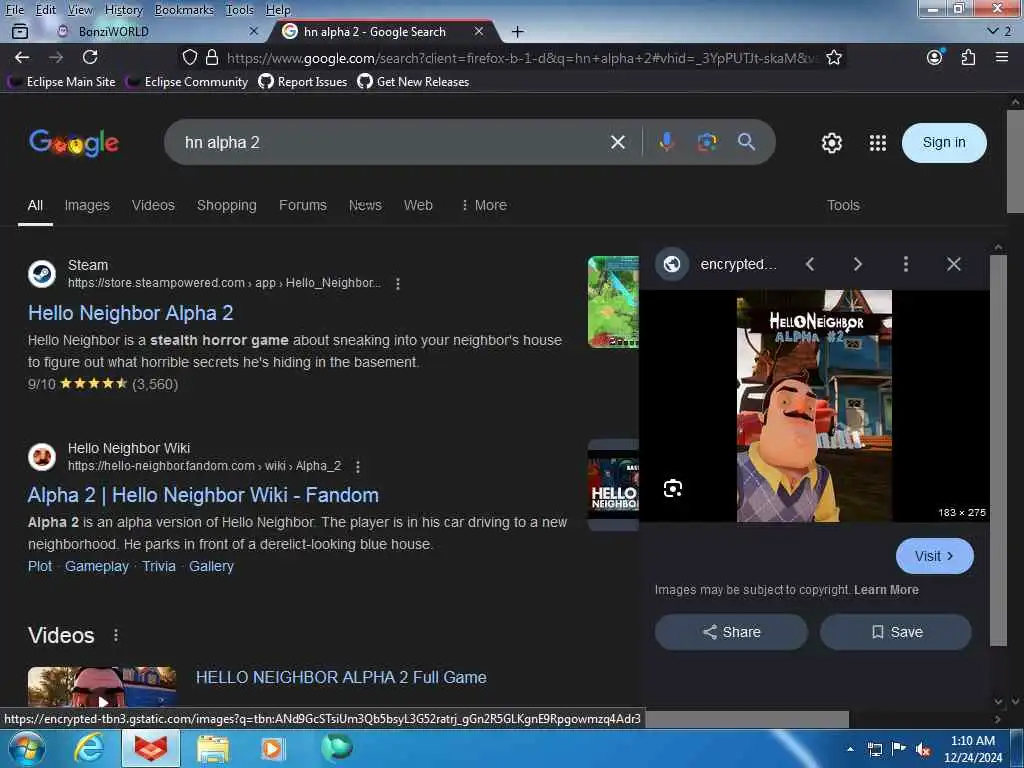The height and width of the screenshot is (768, 1024).
Task: Focus the hn alpha 2 search field
Action: pos(392,142)
